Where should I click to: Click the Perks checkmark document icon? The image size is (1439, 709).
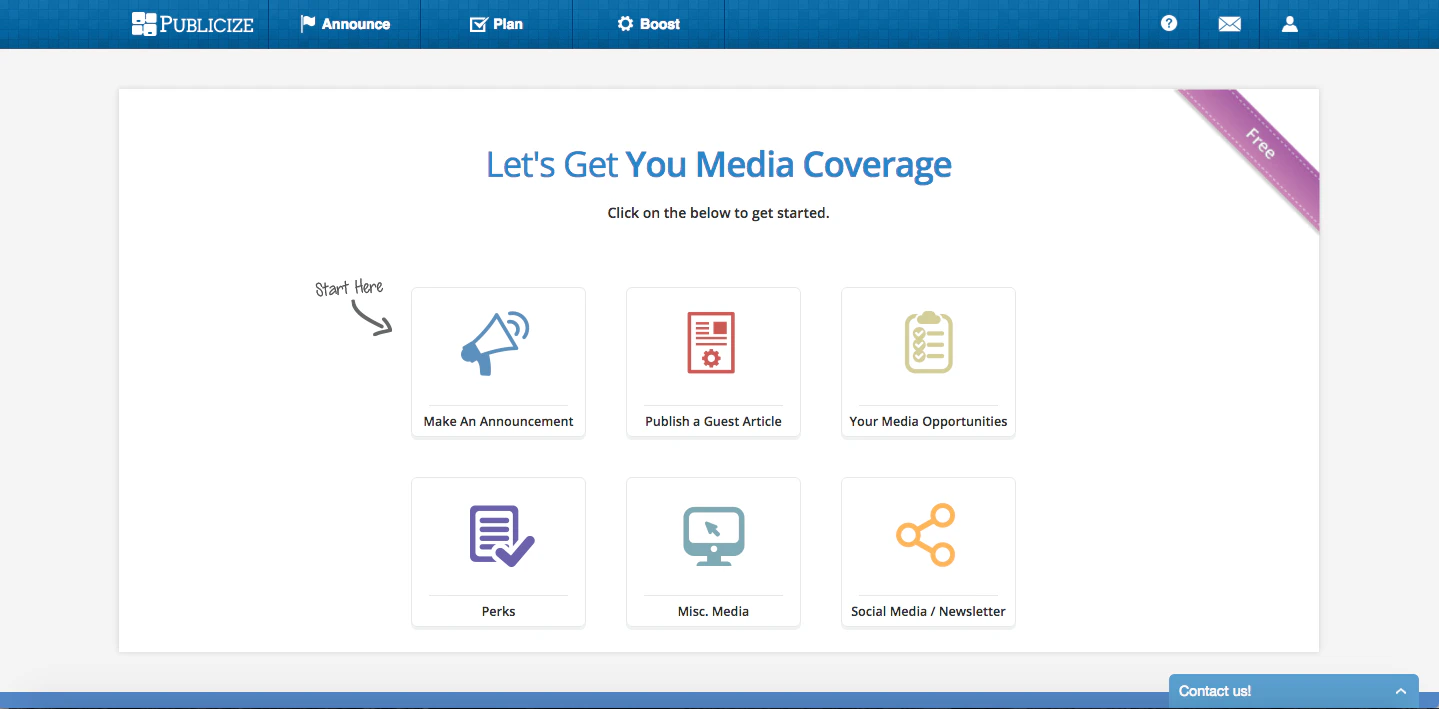pos(502,536)
